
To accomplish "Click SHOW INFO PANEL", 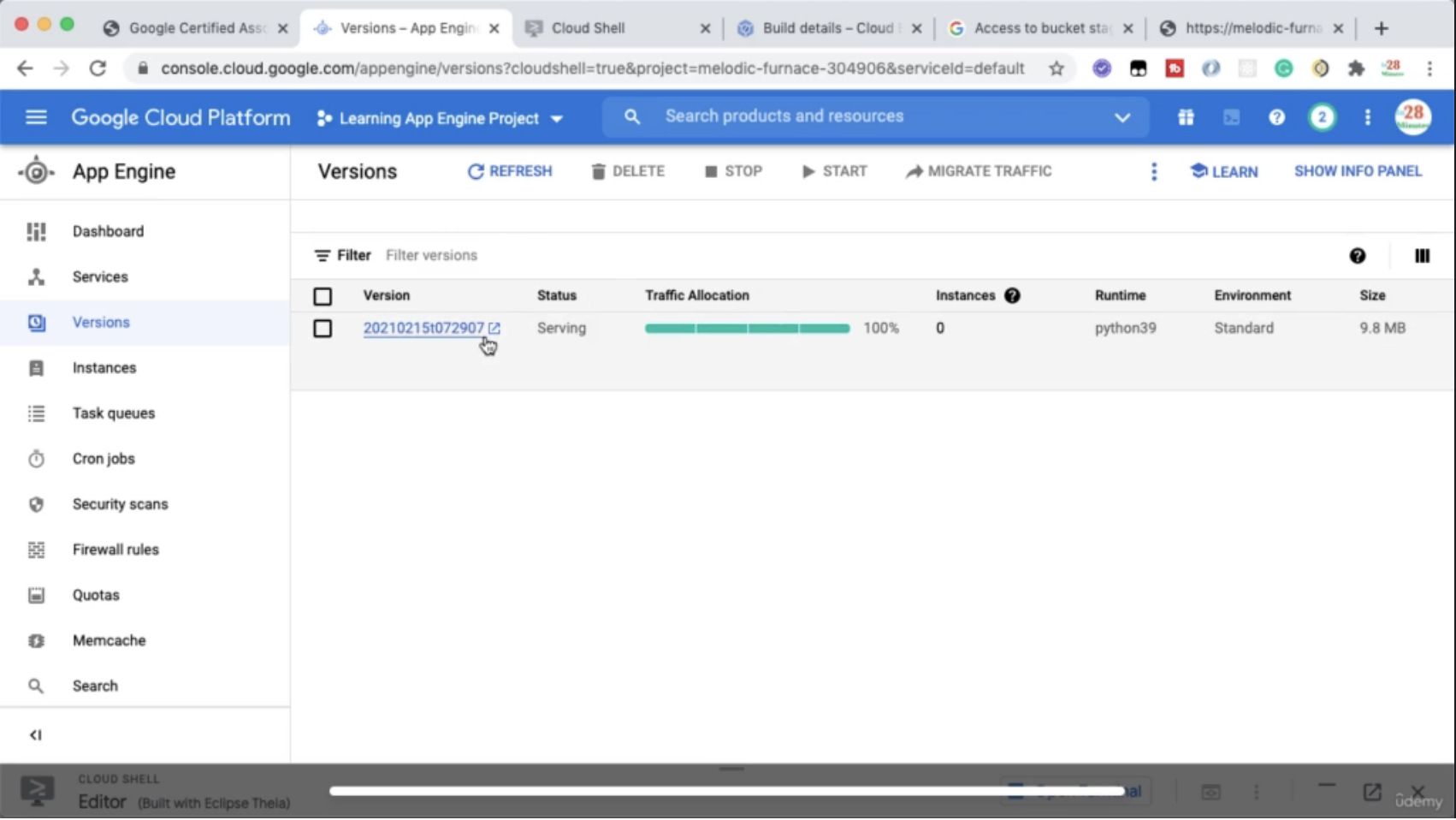I will click(1358, 172).
